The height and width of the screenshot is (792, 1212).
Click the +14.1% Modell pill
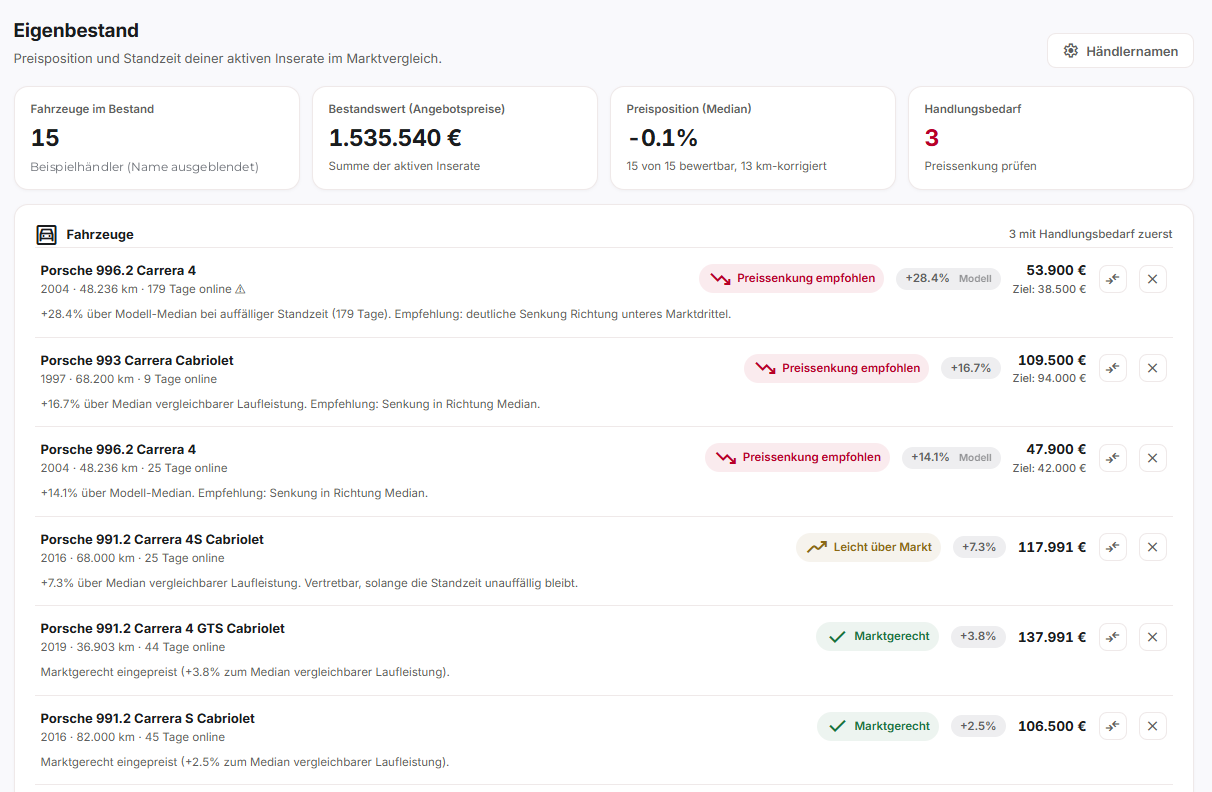(951, 457)
